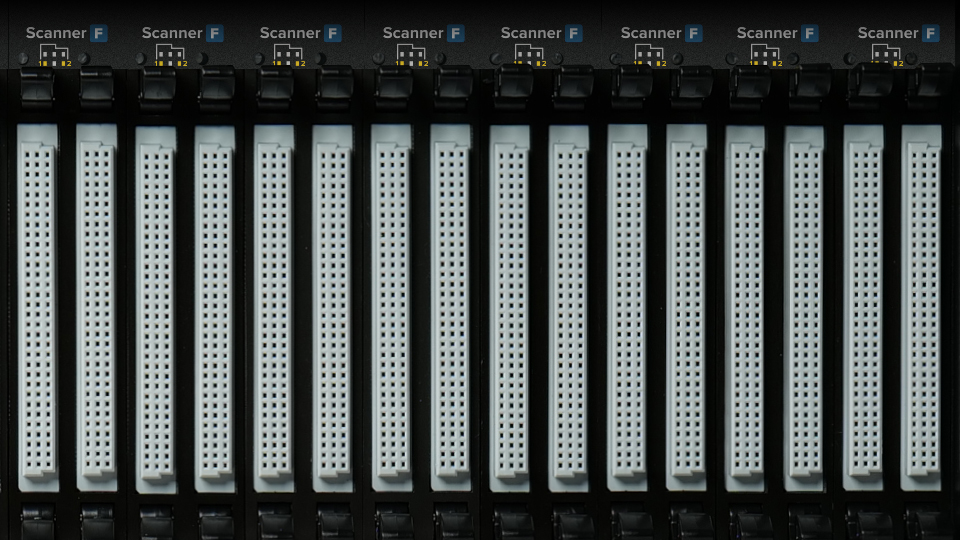Select the eighth module's connector pinout diagram icon
Screen dimensions: 960x540
coord(886,56)
